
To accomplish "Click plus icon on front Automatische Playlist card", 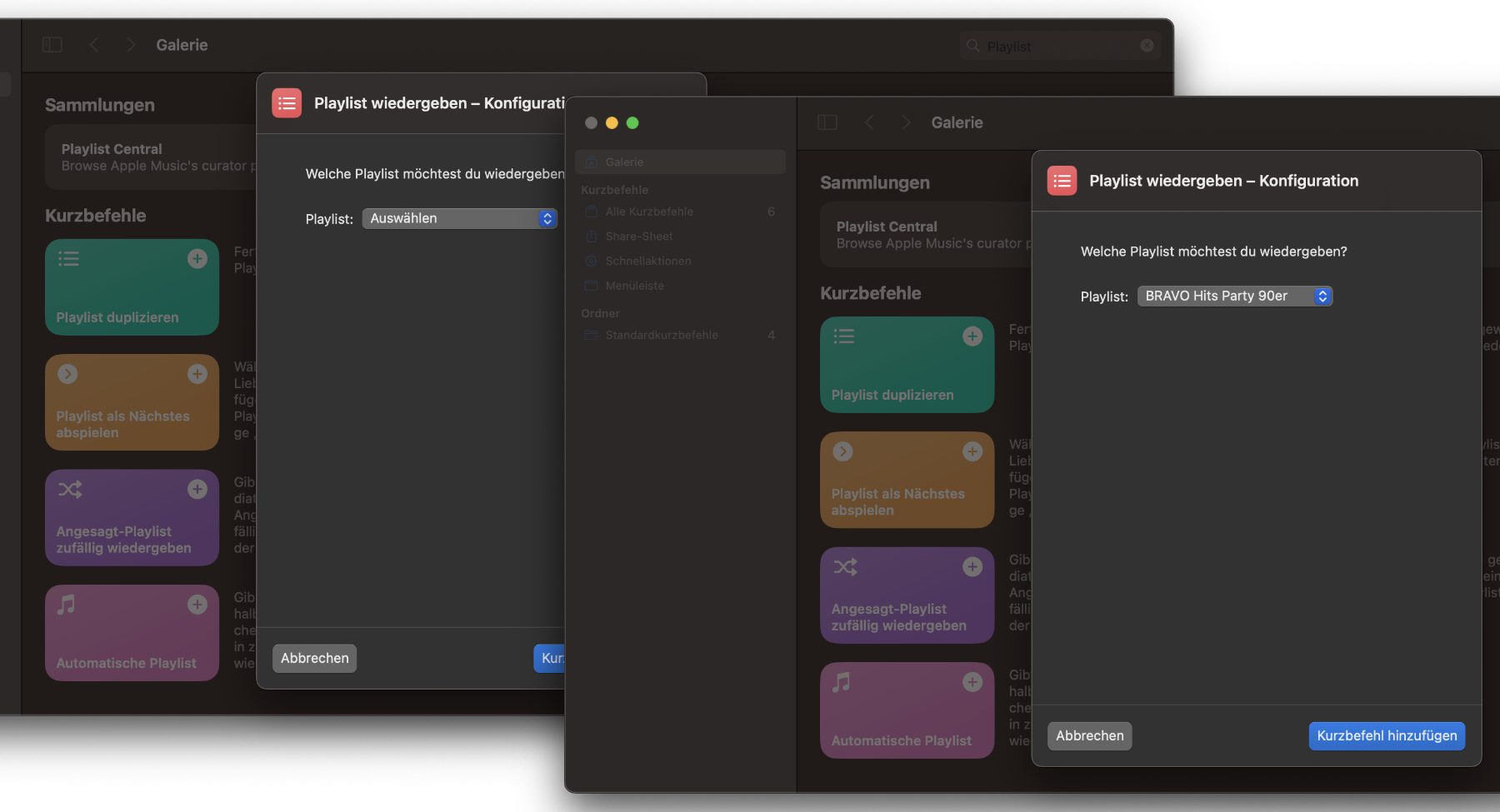I will [972, 682].
